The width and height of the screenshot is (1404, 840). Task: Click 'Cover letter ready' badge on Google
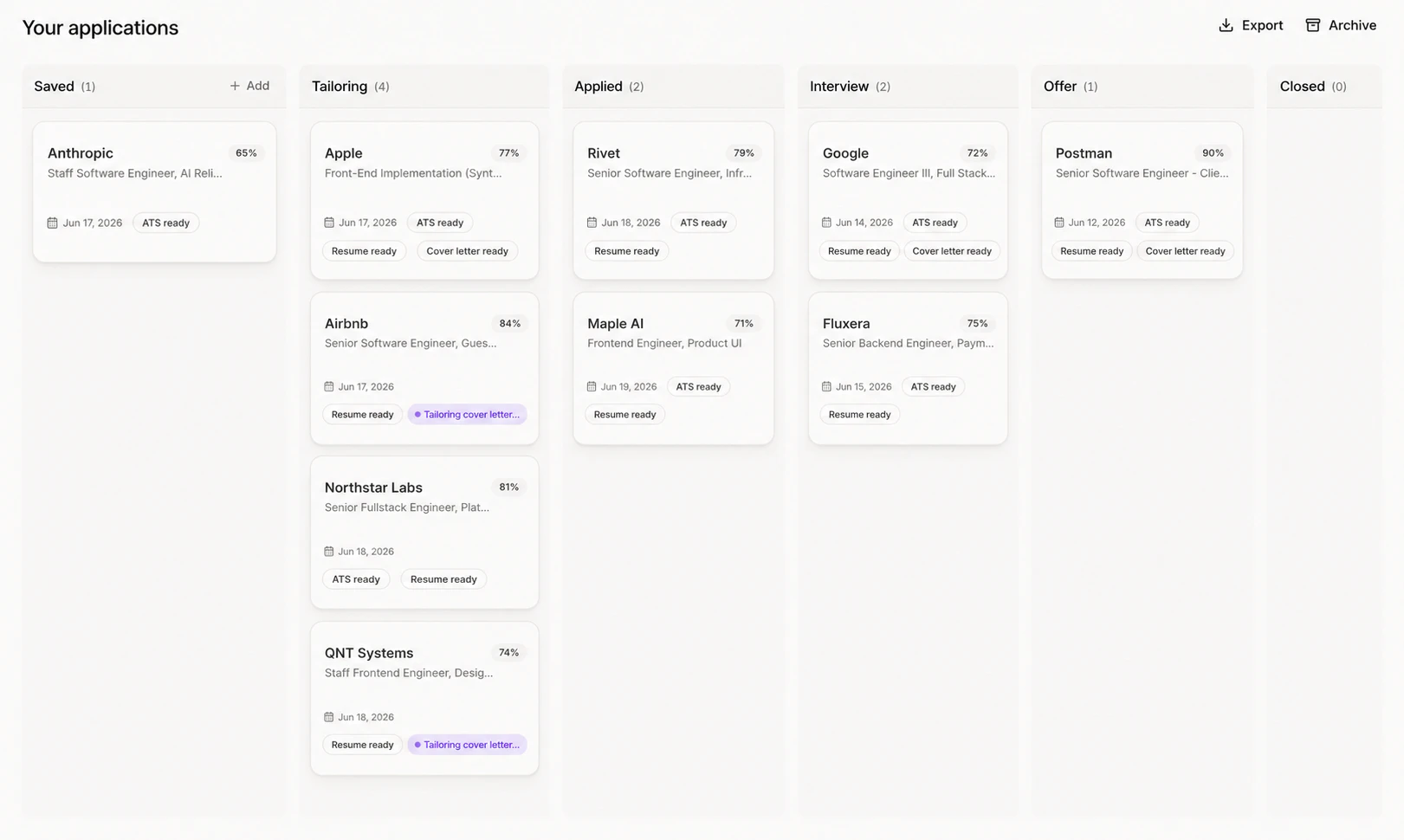[951, 251]
